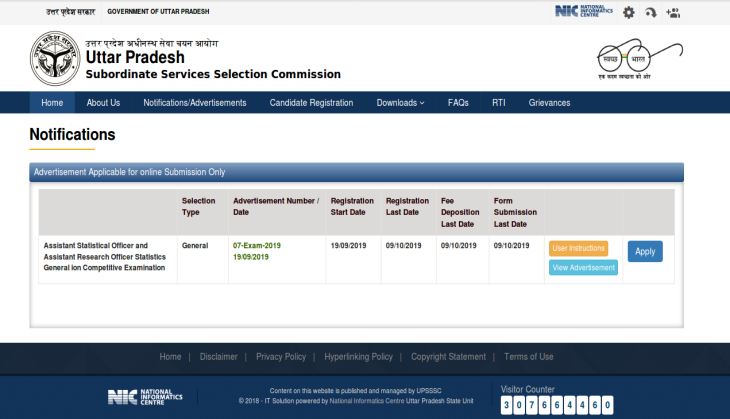Go to Notifications/Advertisements menu
Viewport: 730px width, 419px height.
(x=195, y=102)
